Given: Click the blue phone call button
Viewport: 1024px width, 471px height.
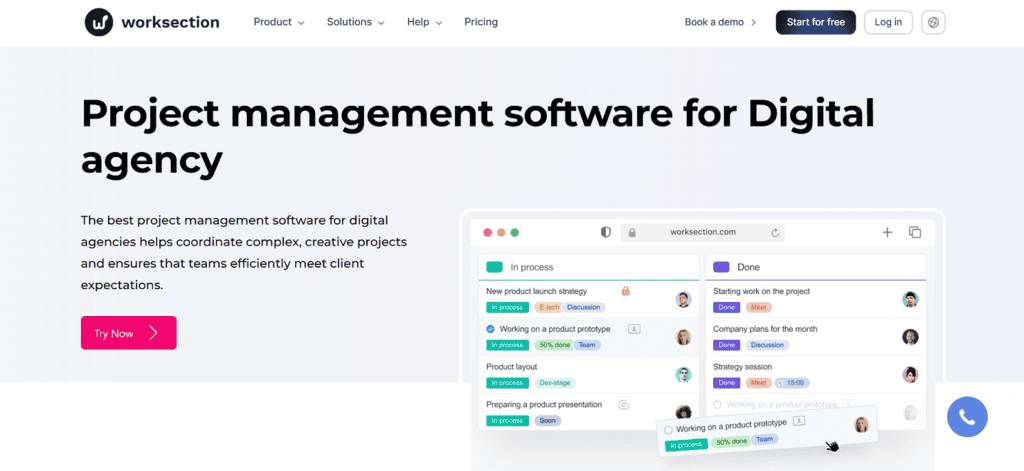Looking at the screenshot, I should pyautogui.click(x=967, y=417).
